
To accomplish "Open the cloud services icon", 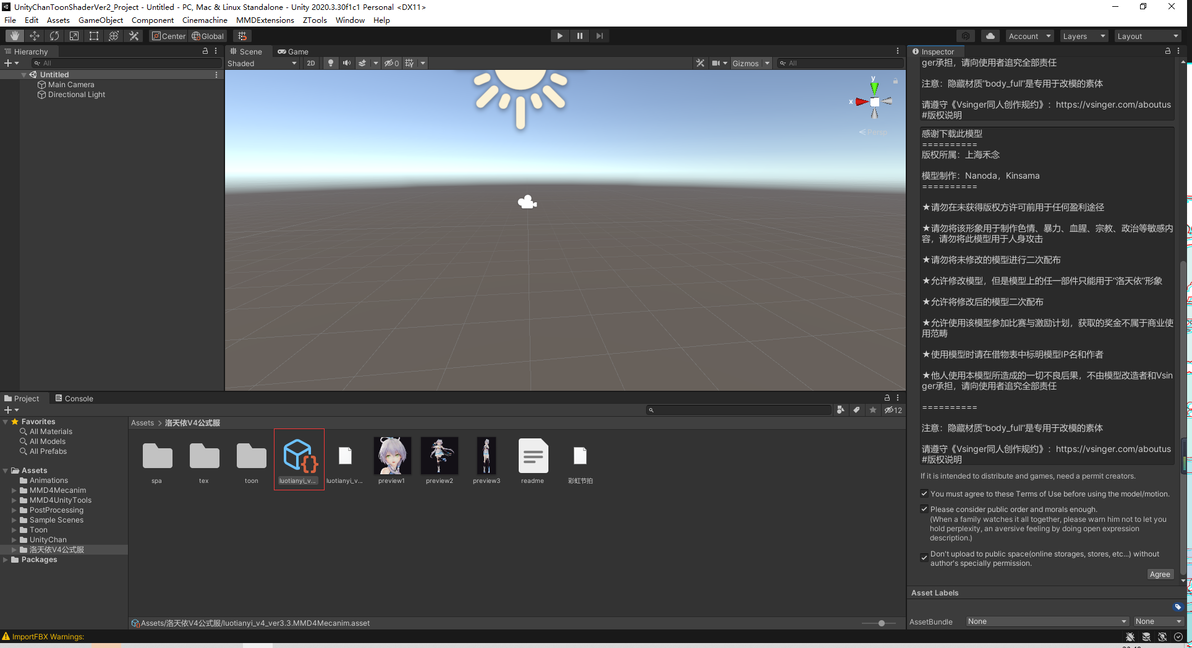I will click(x=990, y=36).
